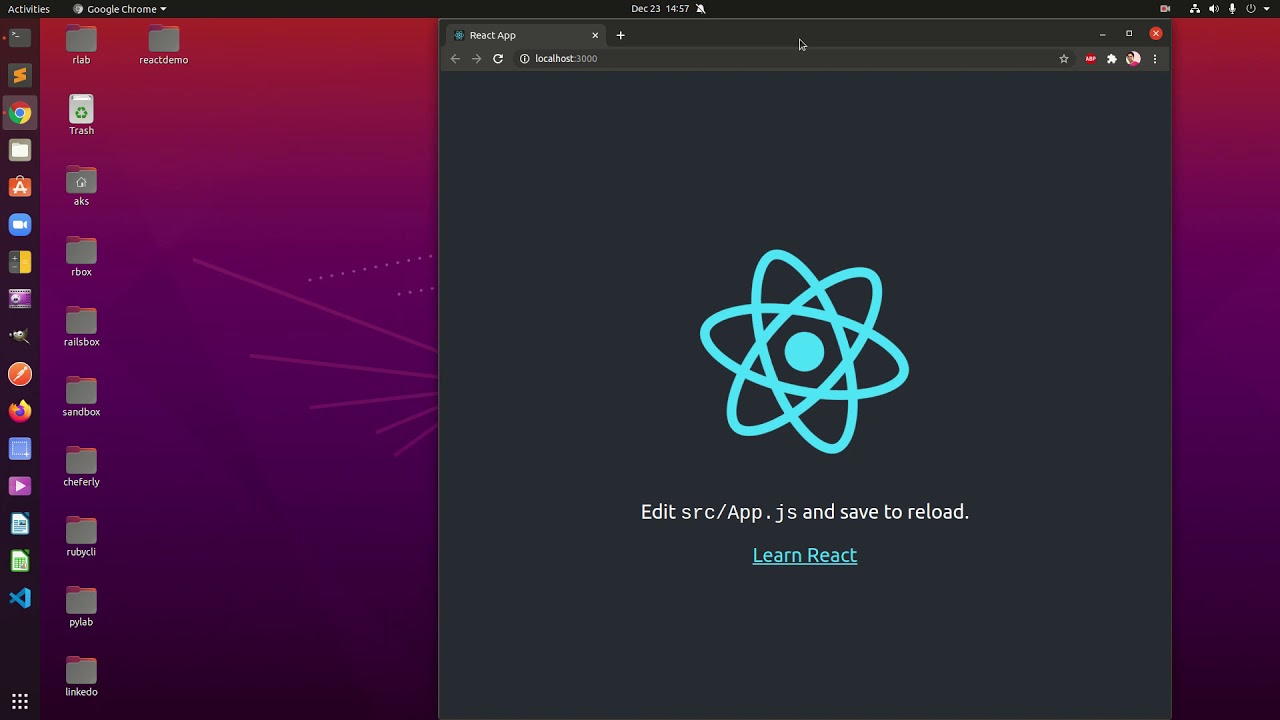The image size is (1280, 720).
Task: Launch Visual Studio Code from the dock
Action: pyautogui.click(x=20, y=598)
